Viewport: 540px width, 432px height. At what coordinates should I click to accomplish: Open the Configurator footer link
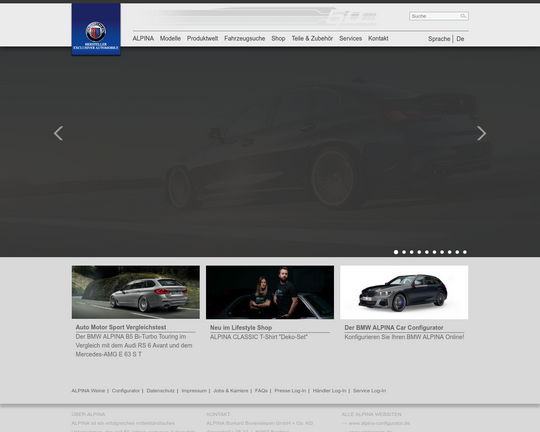(x=126, y=391)
